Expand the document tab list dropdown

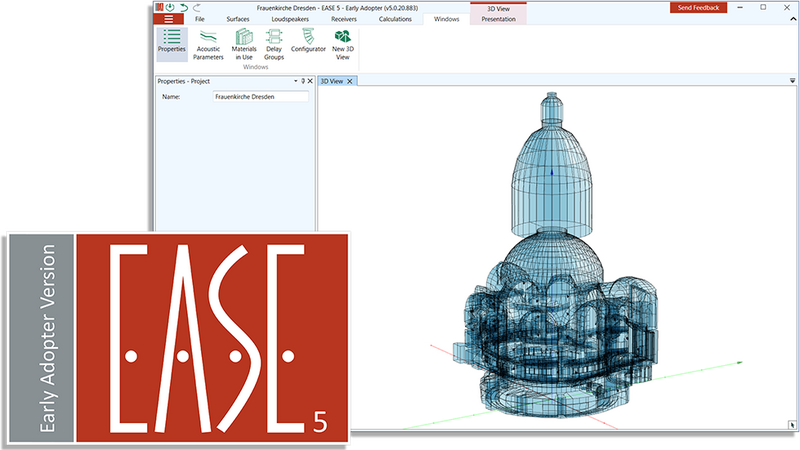(x=792, y=81)
